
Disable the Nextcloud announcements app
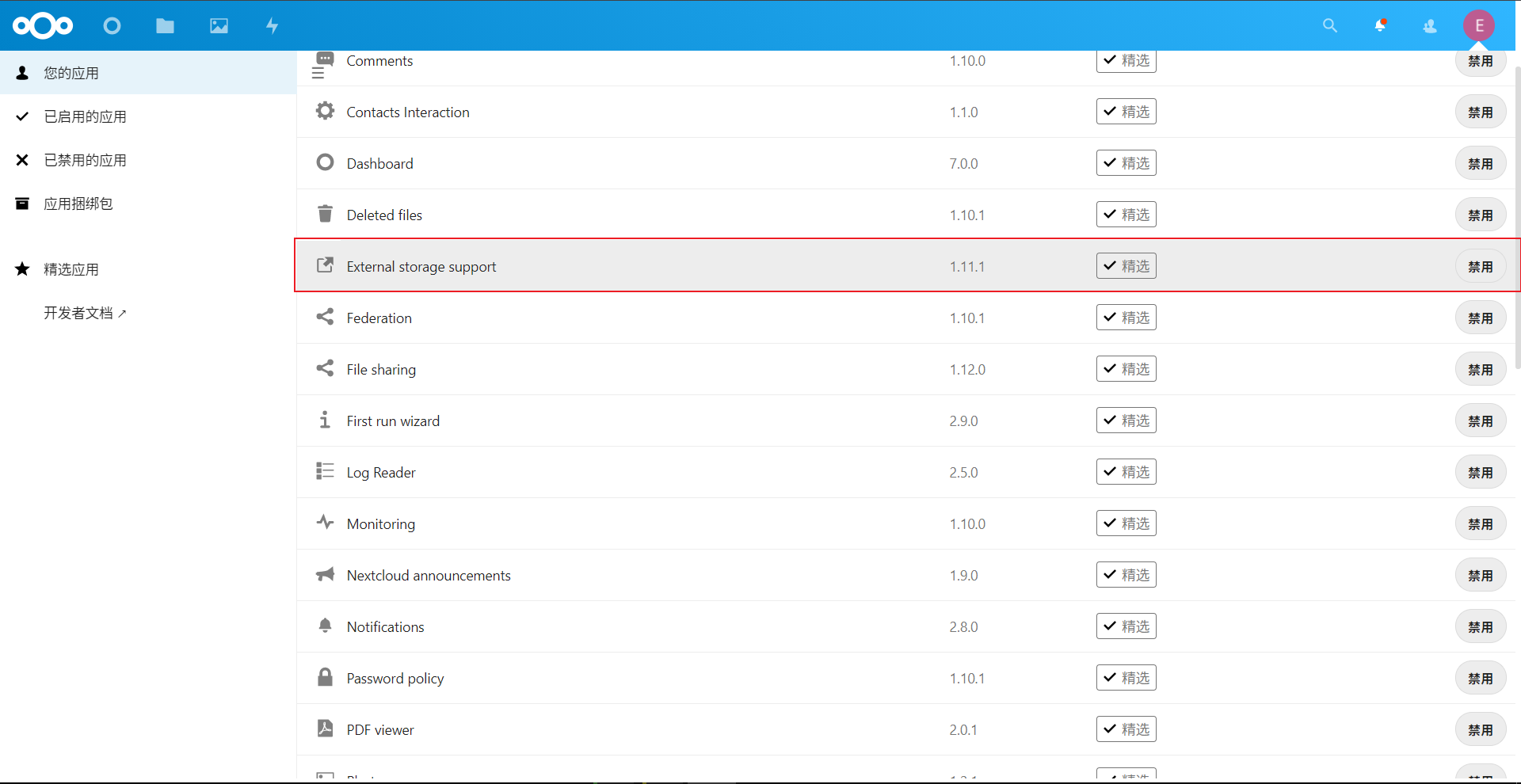[1480, 576]
